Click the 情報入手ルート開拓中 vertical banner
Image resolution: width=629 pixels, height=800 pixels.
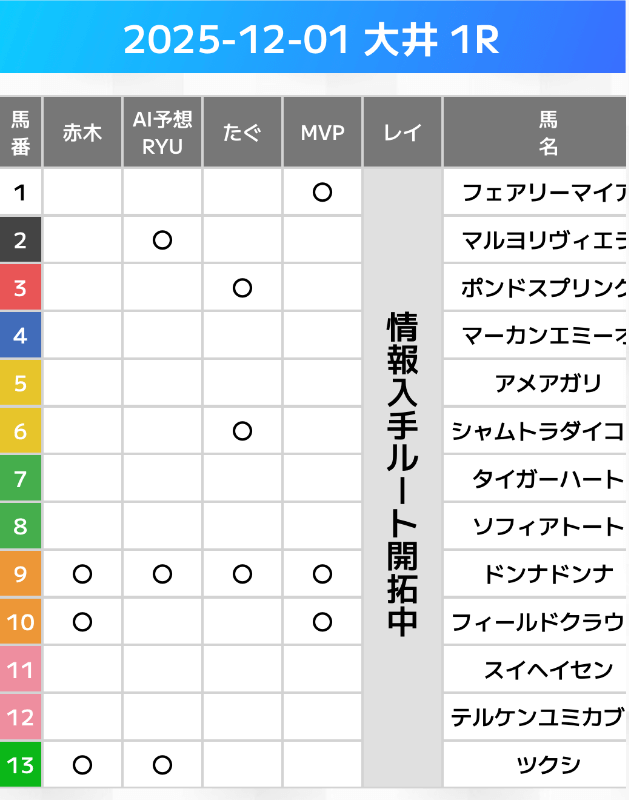point(402,475)
